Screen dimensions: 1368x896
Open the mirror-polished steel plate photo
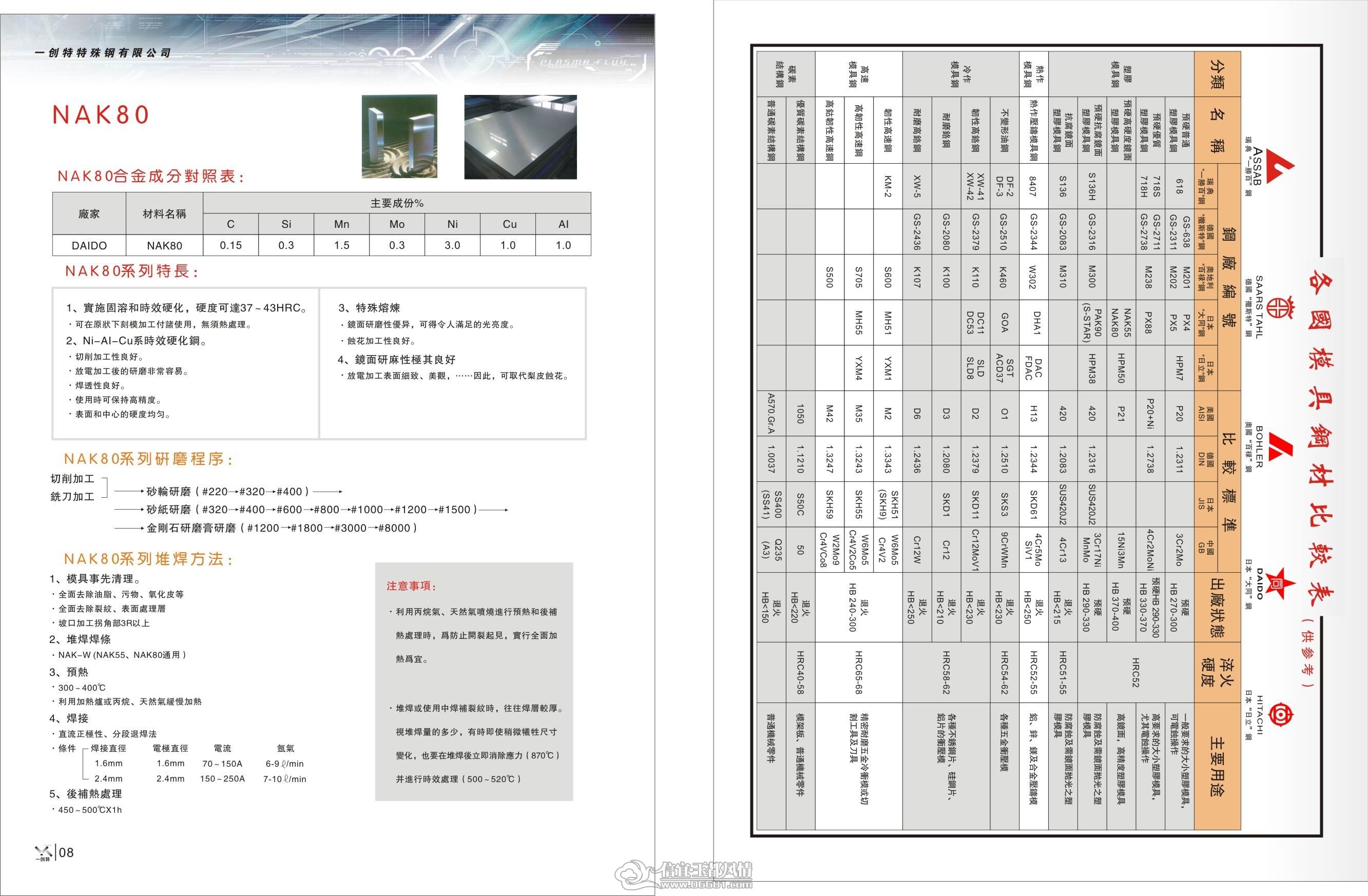pyautogui.click(x=520, y=137)
